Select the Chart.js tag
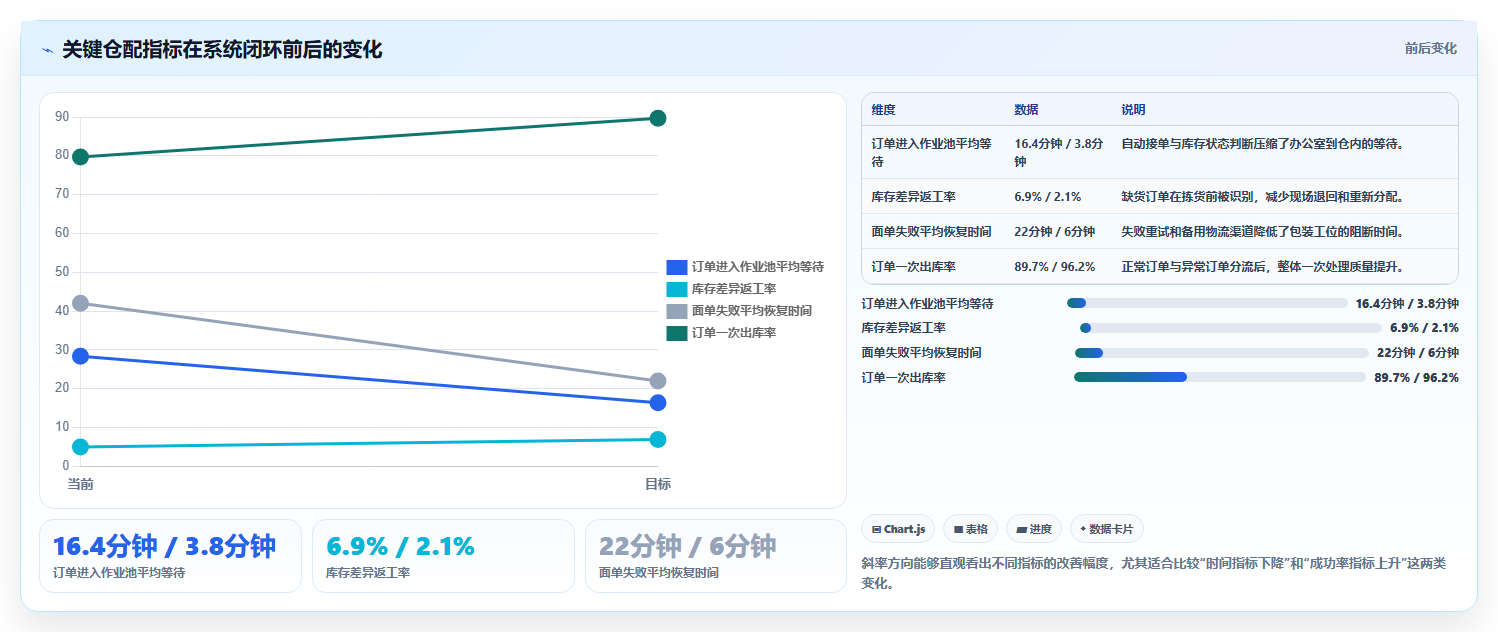Image resolution: width=1498 pixels, height=632 pixels. click(898, 529)
